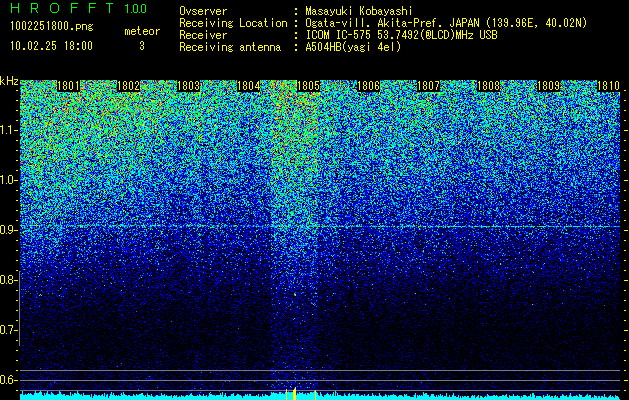Click the A504HB(yagi 4el) antenna text

click(x=353, y=47)
